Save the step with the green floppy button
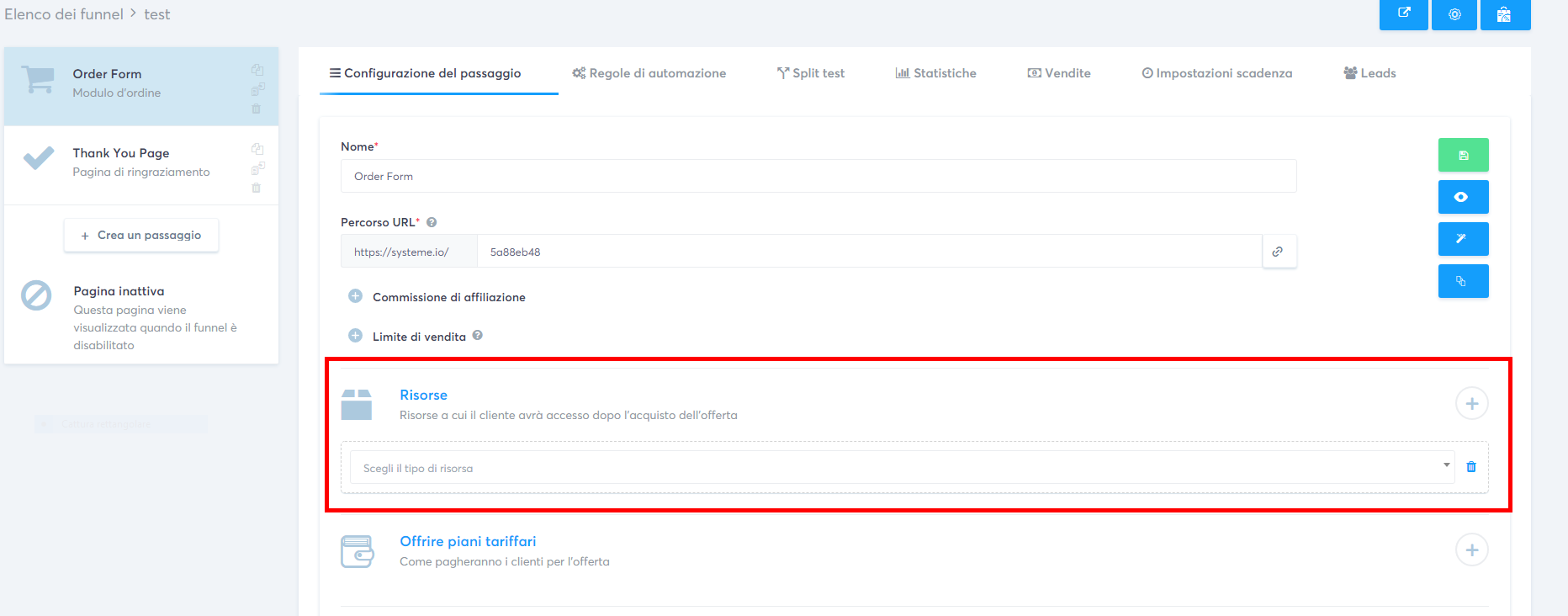Screen dimensions: 1568x616 [1464, 155]
